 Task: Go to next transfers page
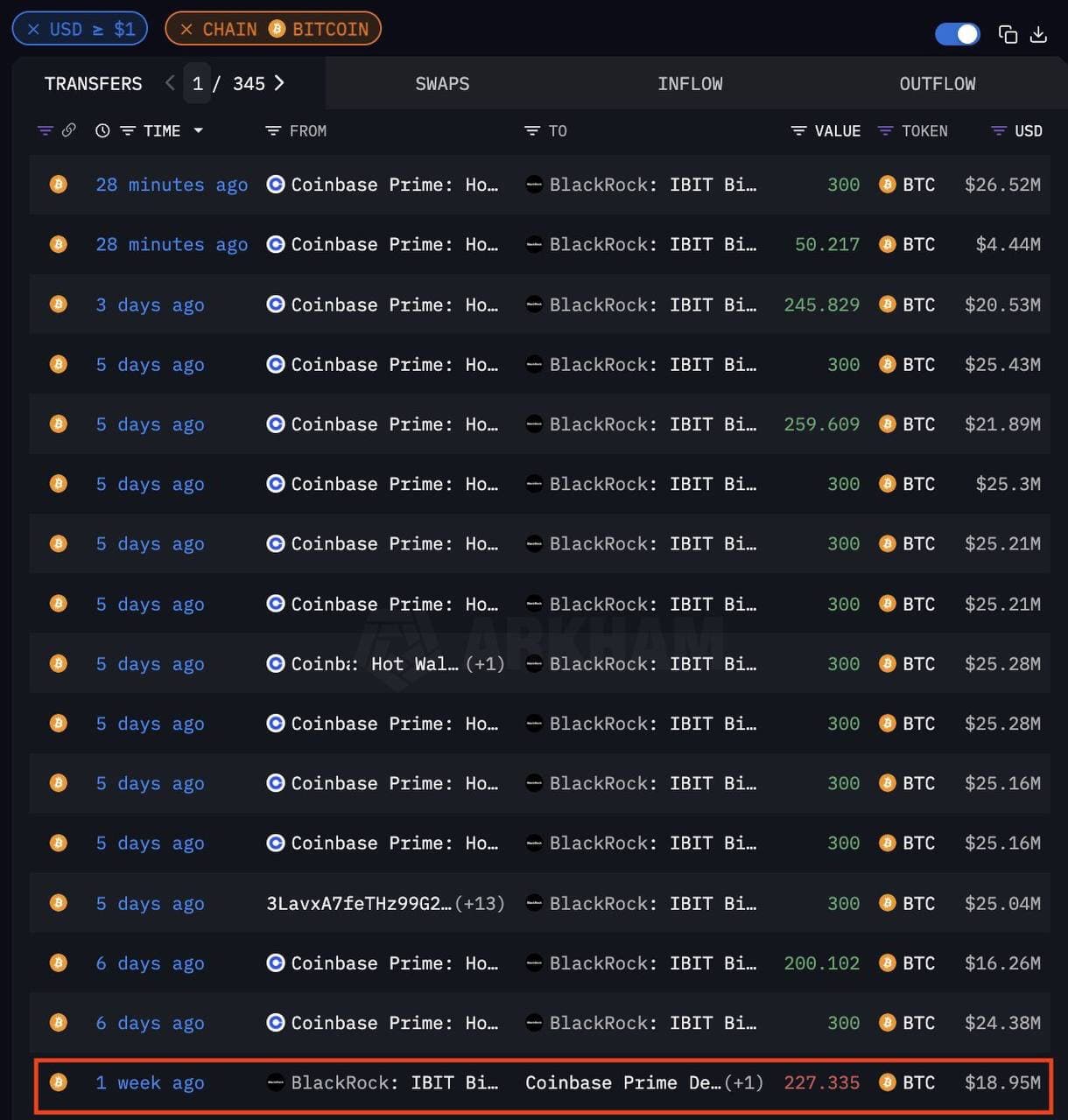279,83
